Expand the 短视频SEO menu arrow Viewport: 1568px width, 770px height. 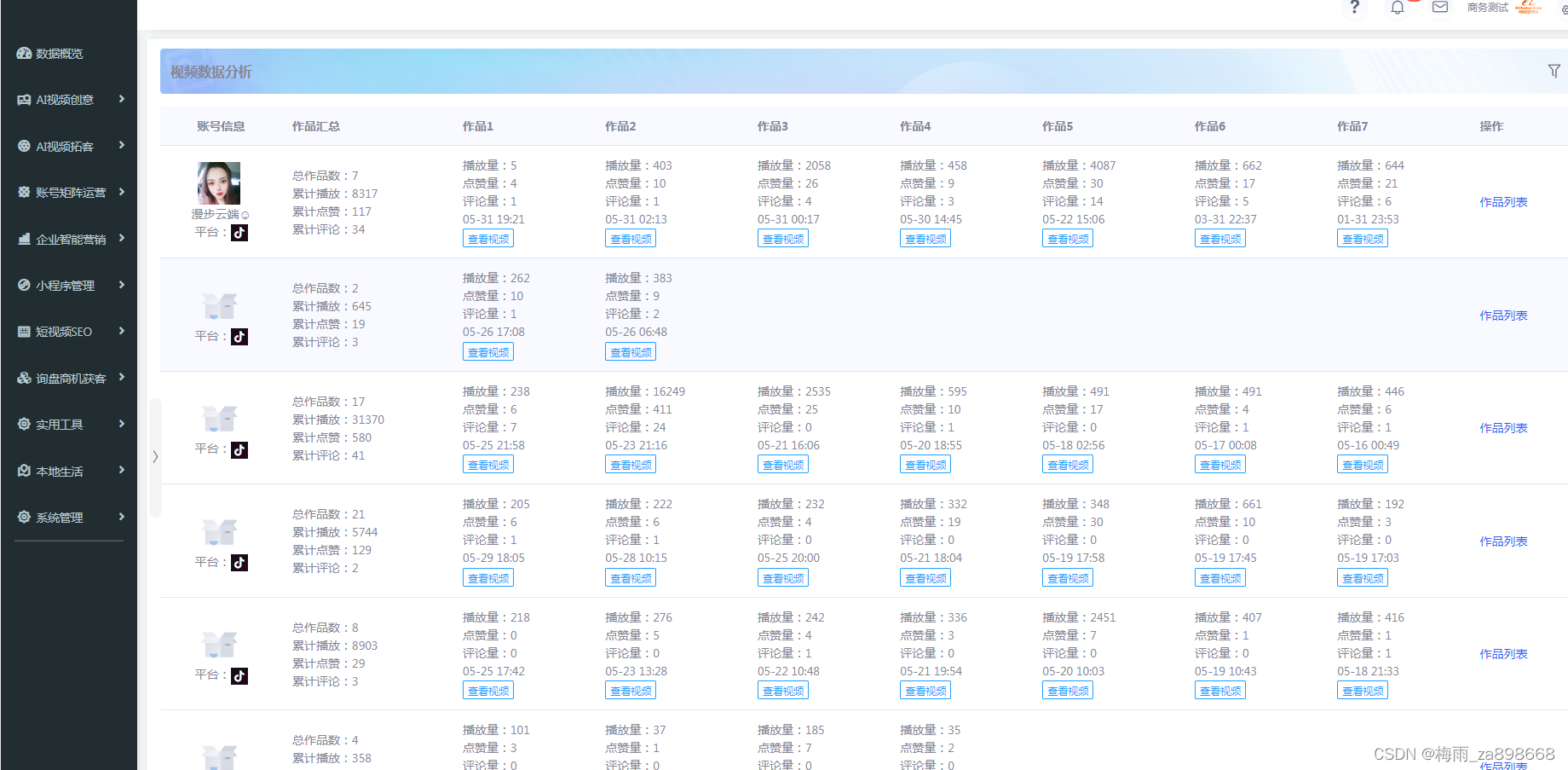coord(122,331)
